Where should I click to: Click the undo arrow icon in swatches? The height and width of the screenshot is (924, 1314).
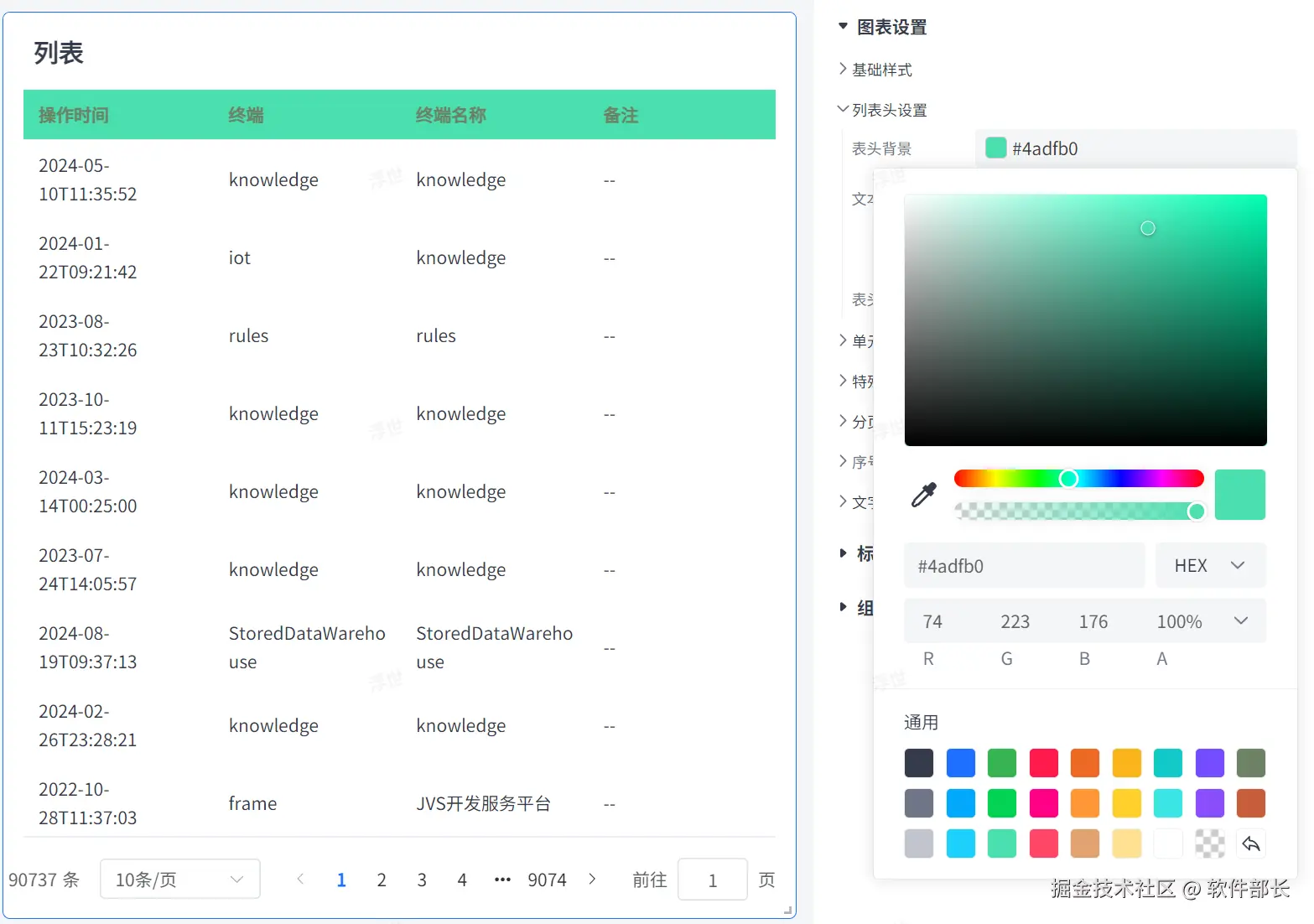pyautogui.click(x=1251, y=844)
